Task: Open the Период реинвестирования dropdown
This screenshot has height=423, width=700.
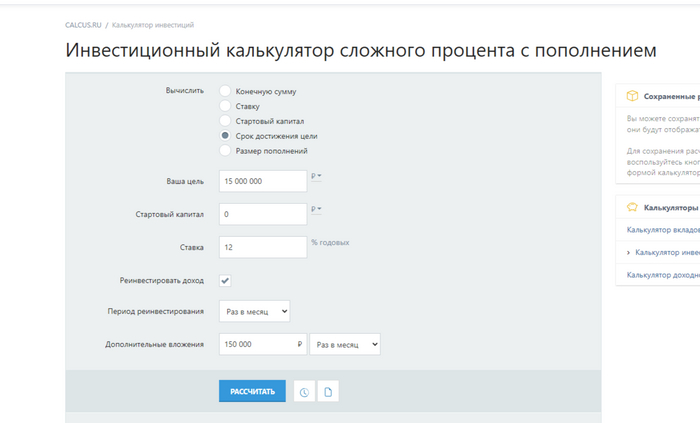Action: pos(254,312)
